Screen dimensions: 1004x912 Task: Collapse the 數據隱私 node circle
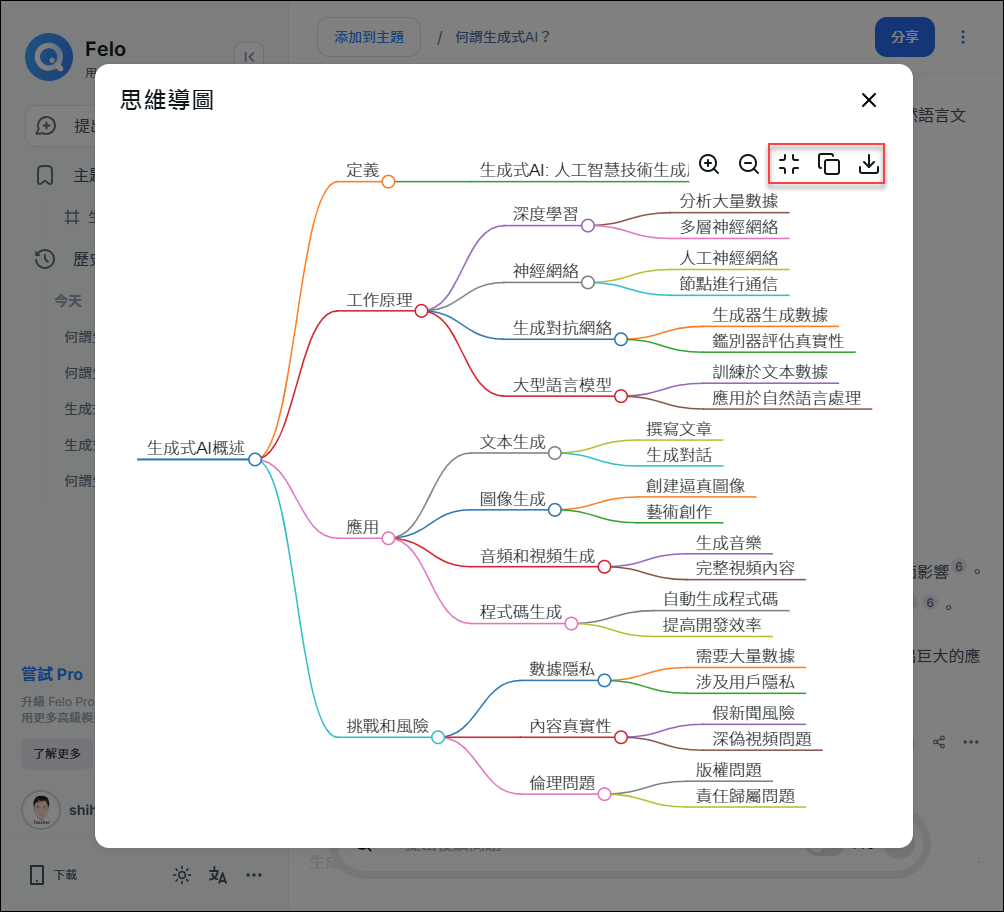click(x=604, y=680)
